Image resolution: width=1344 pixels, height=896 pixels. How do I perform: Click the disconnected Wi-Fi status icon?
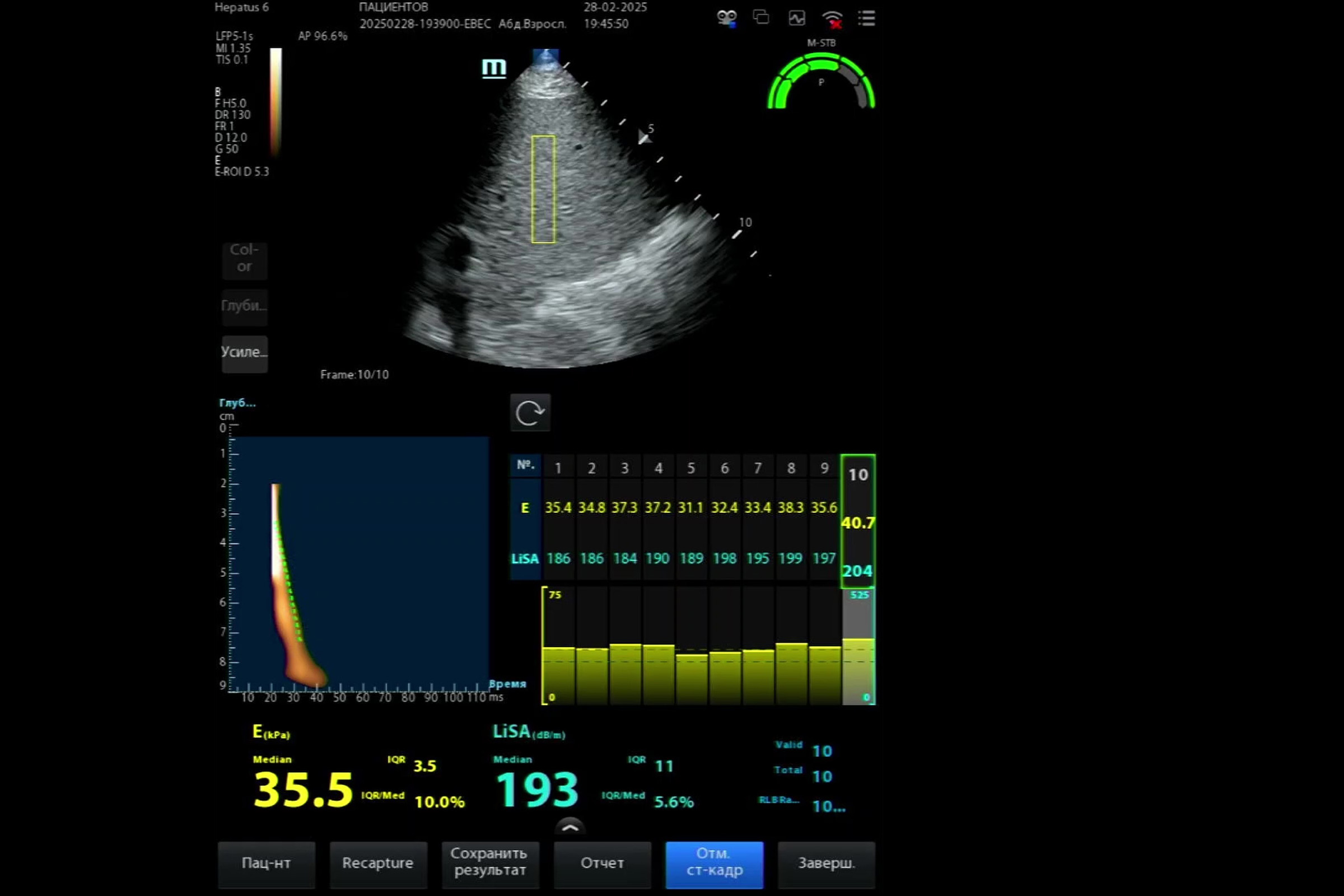[832, 19]
